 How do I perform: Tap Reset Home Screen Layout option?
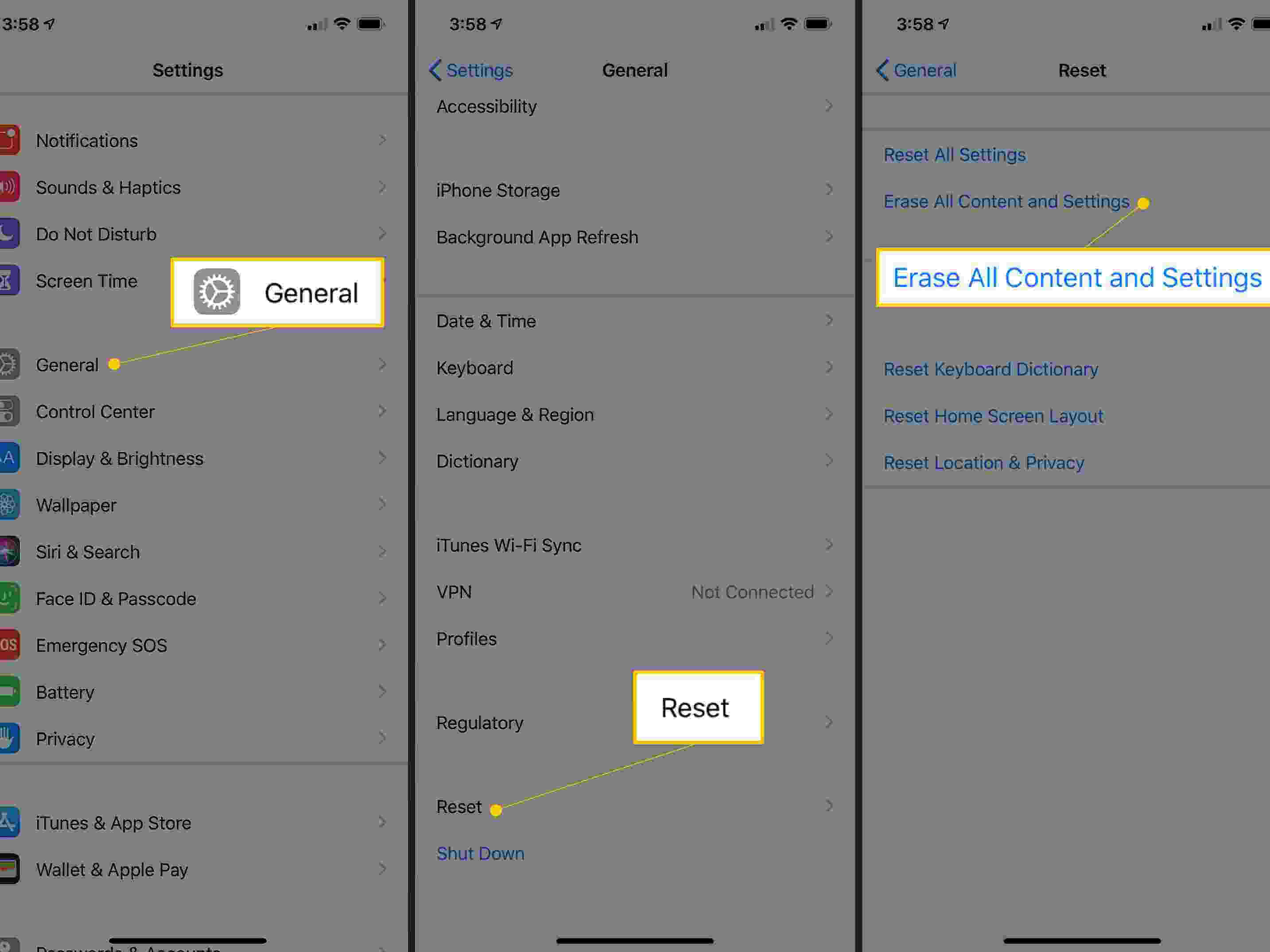[x=993, y=415]
